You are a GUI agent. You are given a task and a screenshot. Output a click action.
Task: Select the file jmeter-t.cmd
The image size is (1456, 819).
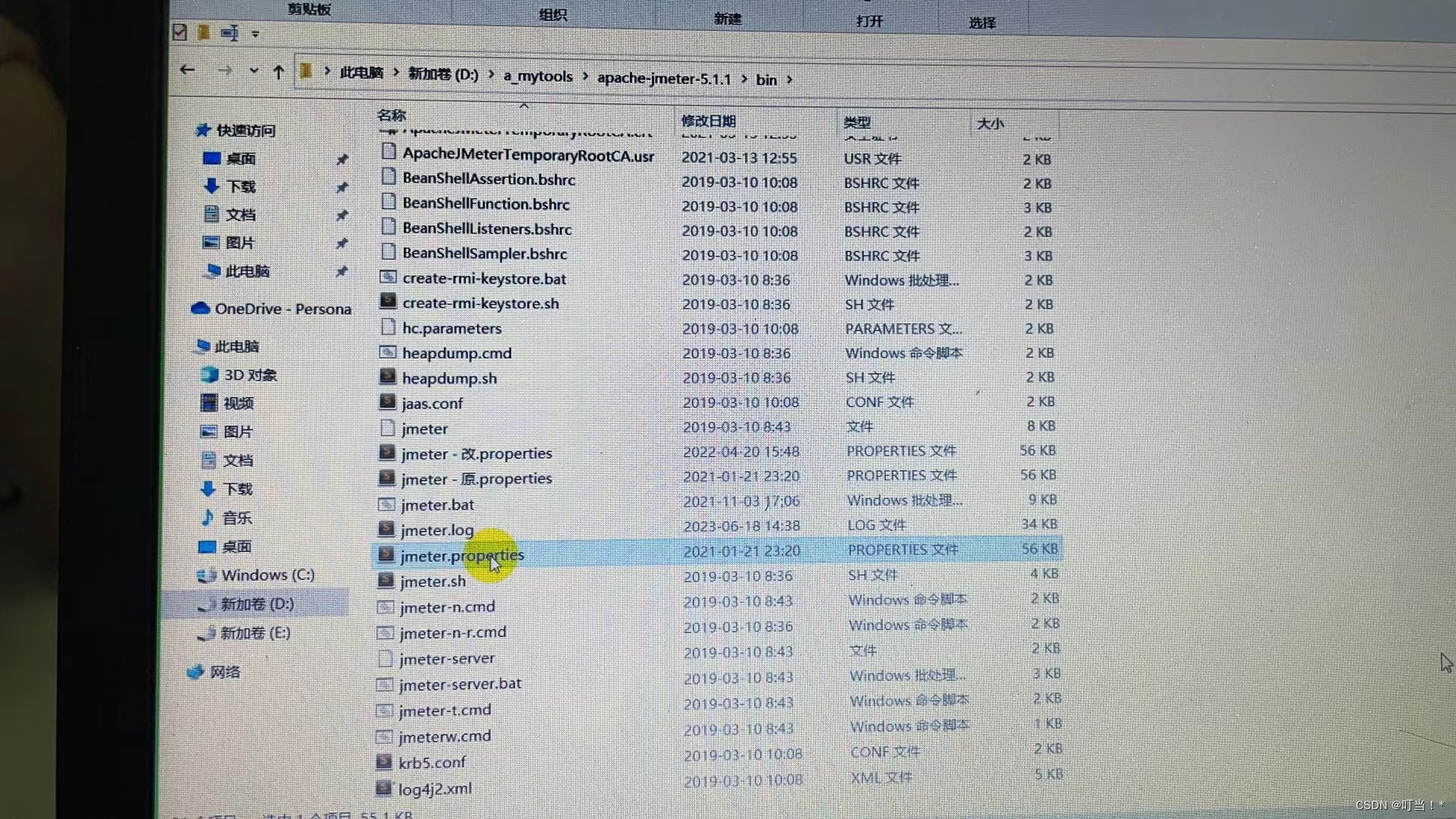click(445, 711)
